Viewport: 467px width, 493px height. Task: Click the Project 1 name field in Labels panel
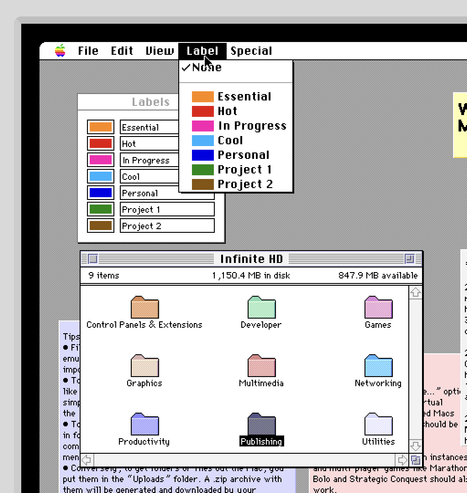pos(167,209)
